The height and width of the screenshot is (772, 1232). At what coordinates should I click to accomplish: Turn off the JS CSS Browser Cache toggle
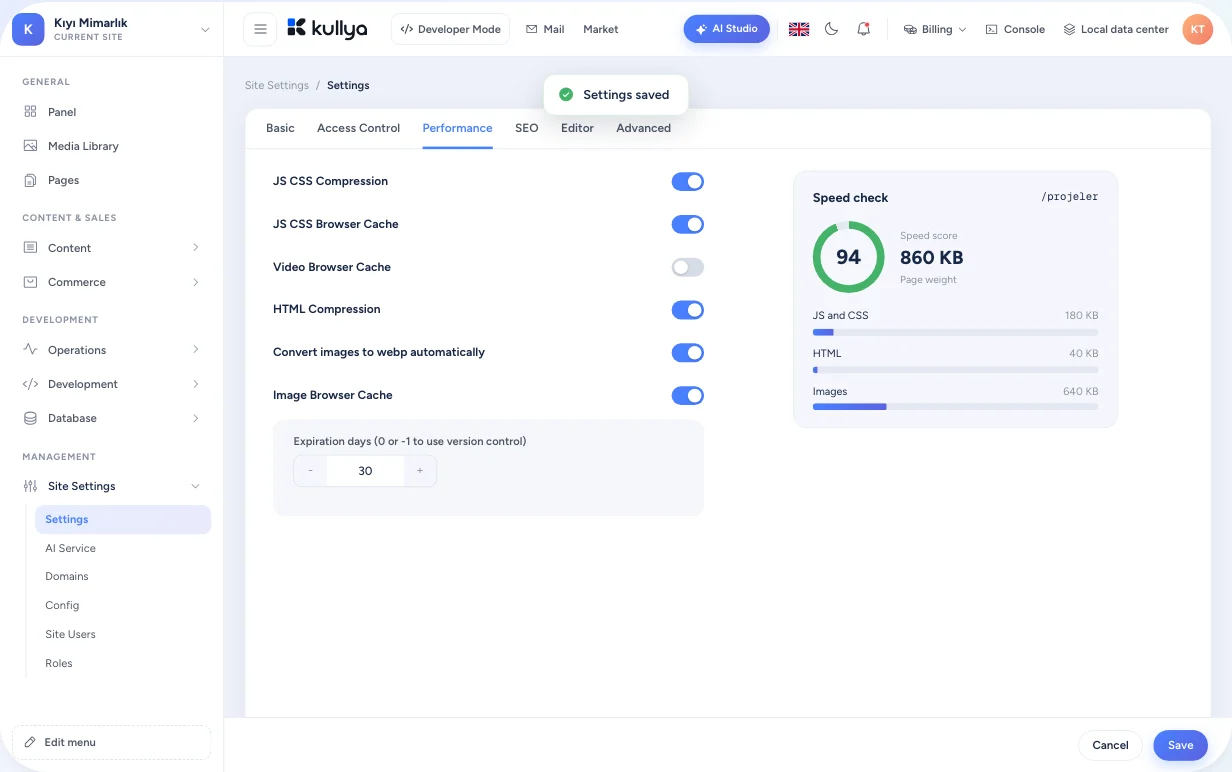[687, 224]
